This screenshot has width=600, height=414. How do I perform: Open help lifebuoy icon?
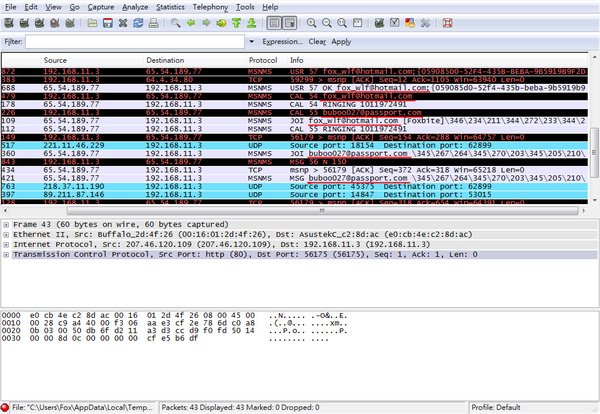447,23
